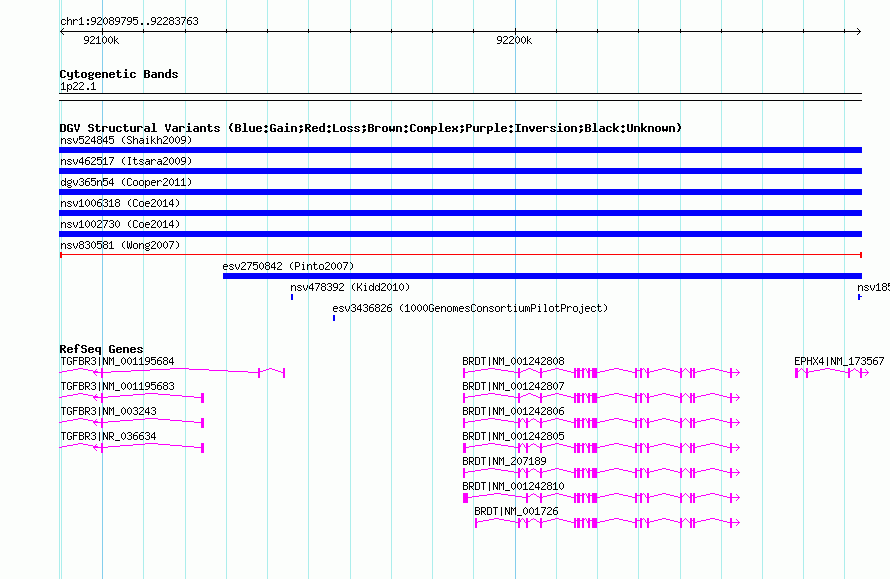Image resolution: width=890 pixels, height=579 pixels.
Task: Click the nsv524845 (Shaikh2009) variant label
Action: [126, 140]
